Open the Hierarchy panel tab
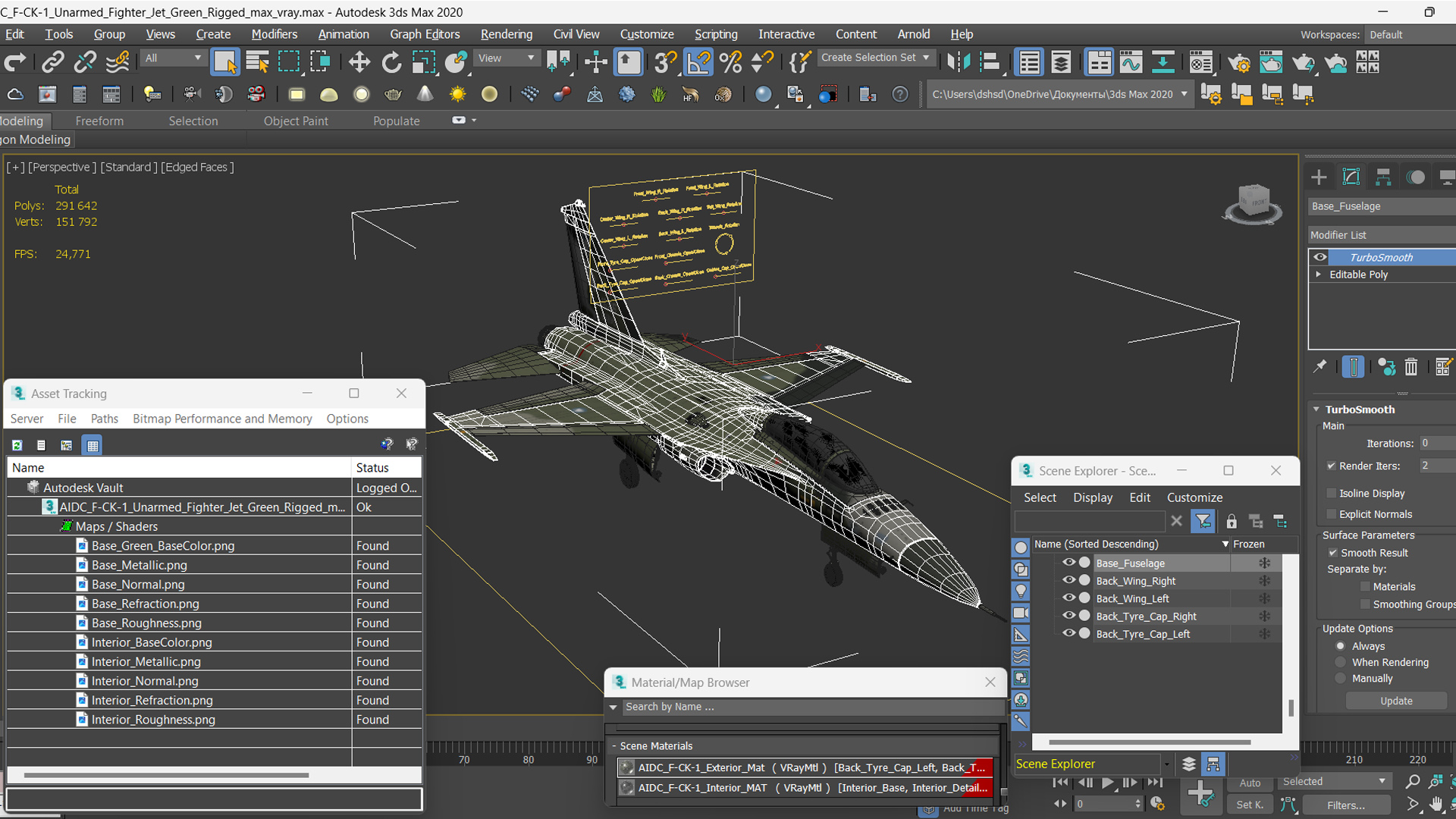1456x819 pixels. [x=1383, y=177]
